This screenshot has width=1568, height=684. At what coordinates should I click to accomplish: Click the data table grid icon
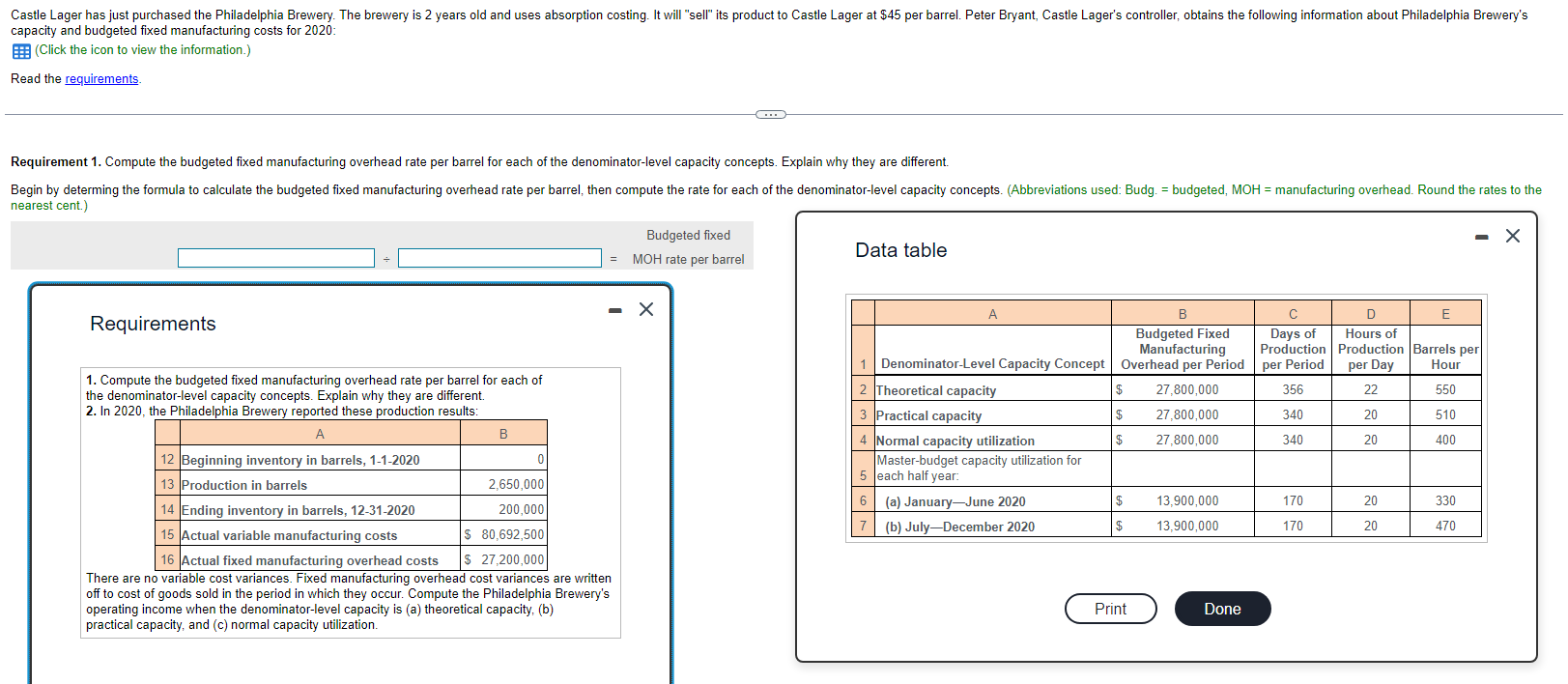[21, 50]
